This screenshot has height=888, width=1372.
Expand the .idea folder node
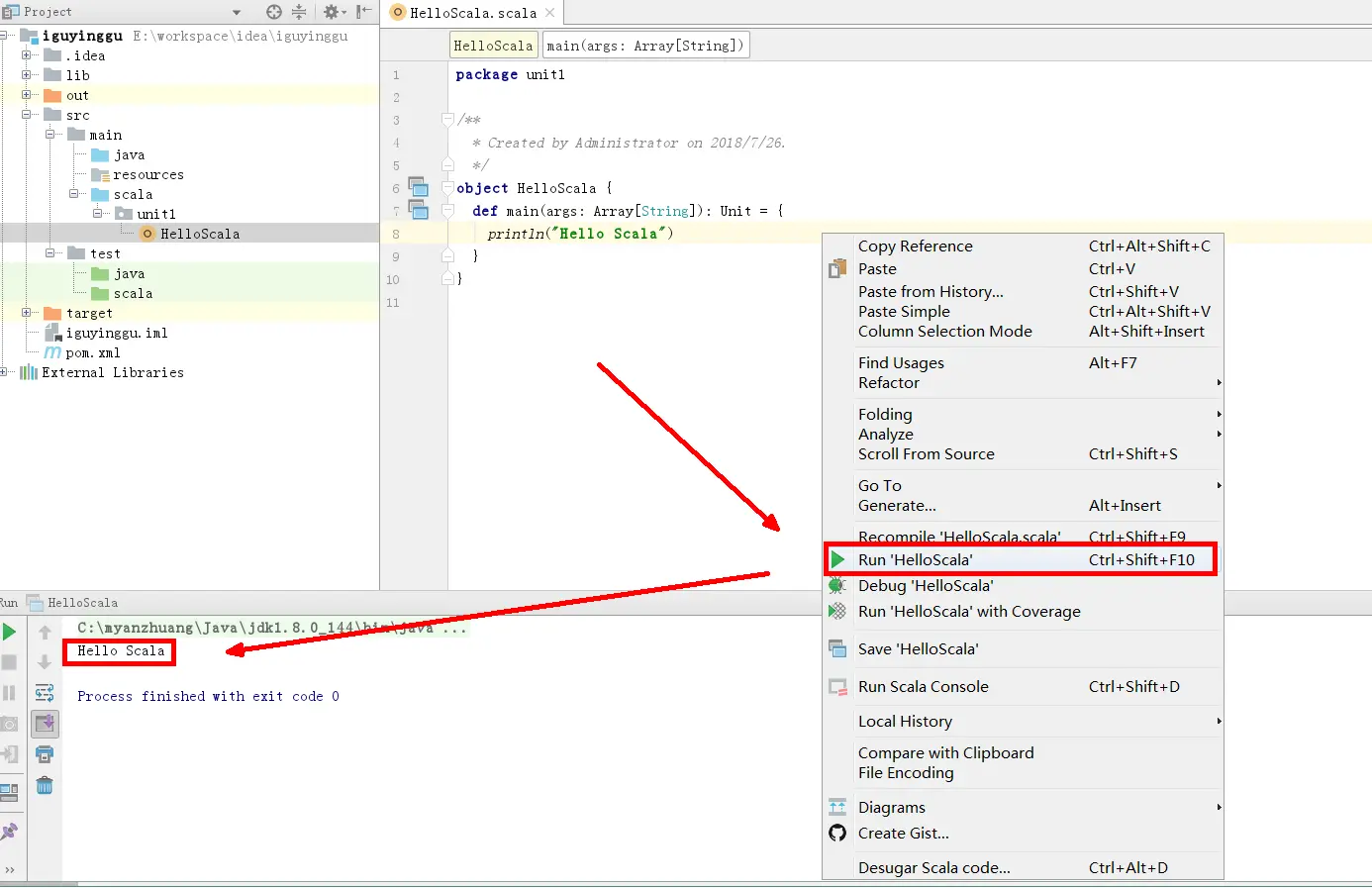tap(27, 55)
